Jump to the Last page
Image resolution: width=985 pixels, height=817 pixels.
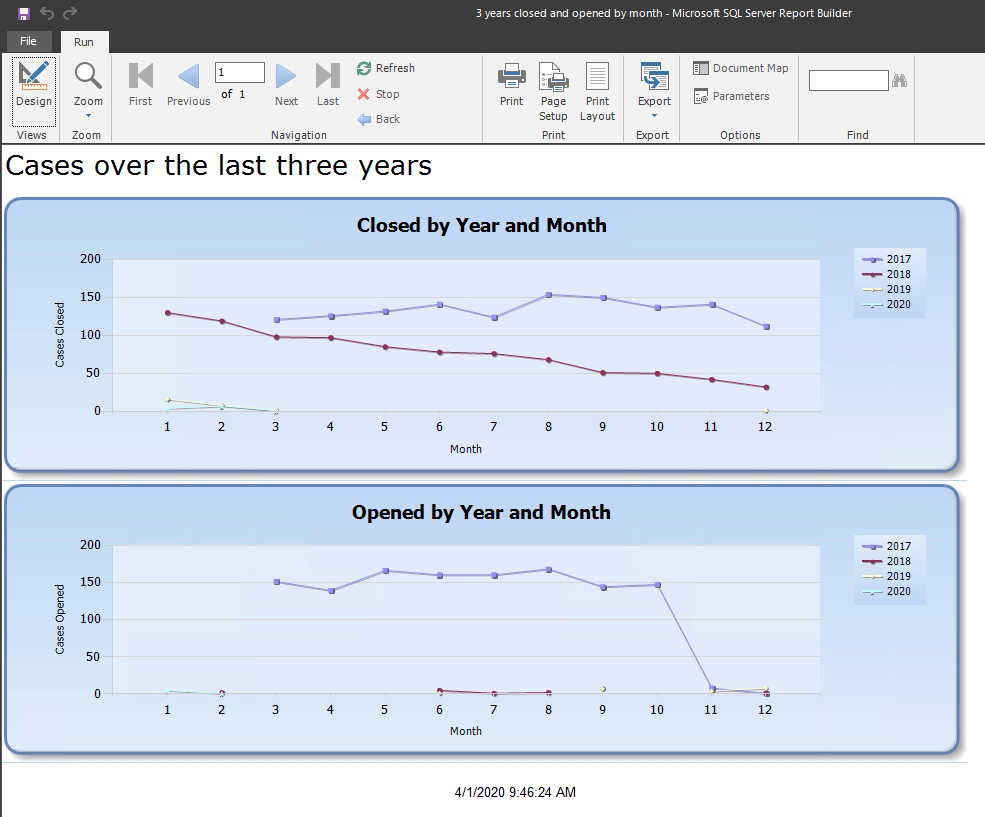pyautogui.click(x=328, y=84)
